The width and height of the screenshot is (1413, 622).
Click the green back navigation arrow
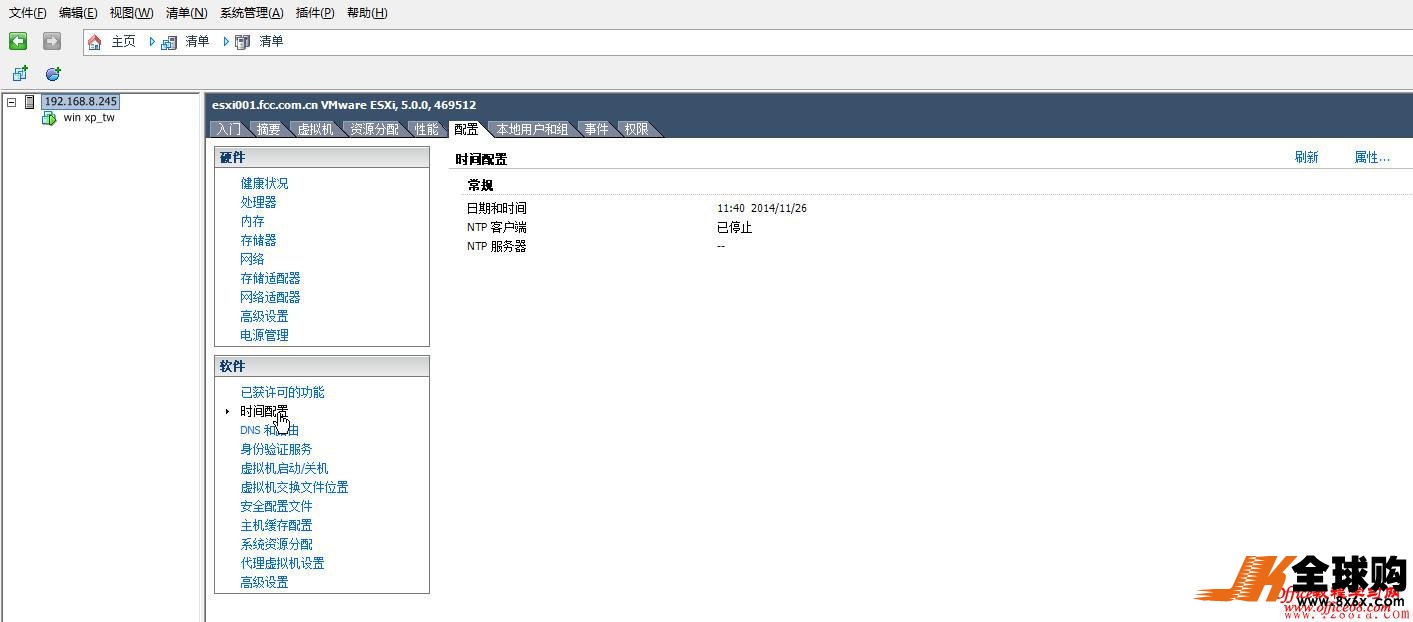(18, 41)
